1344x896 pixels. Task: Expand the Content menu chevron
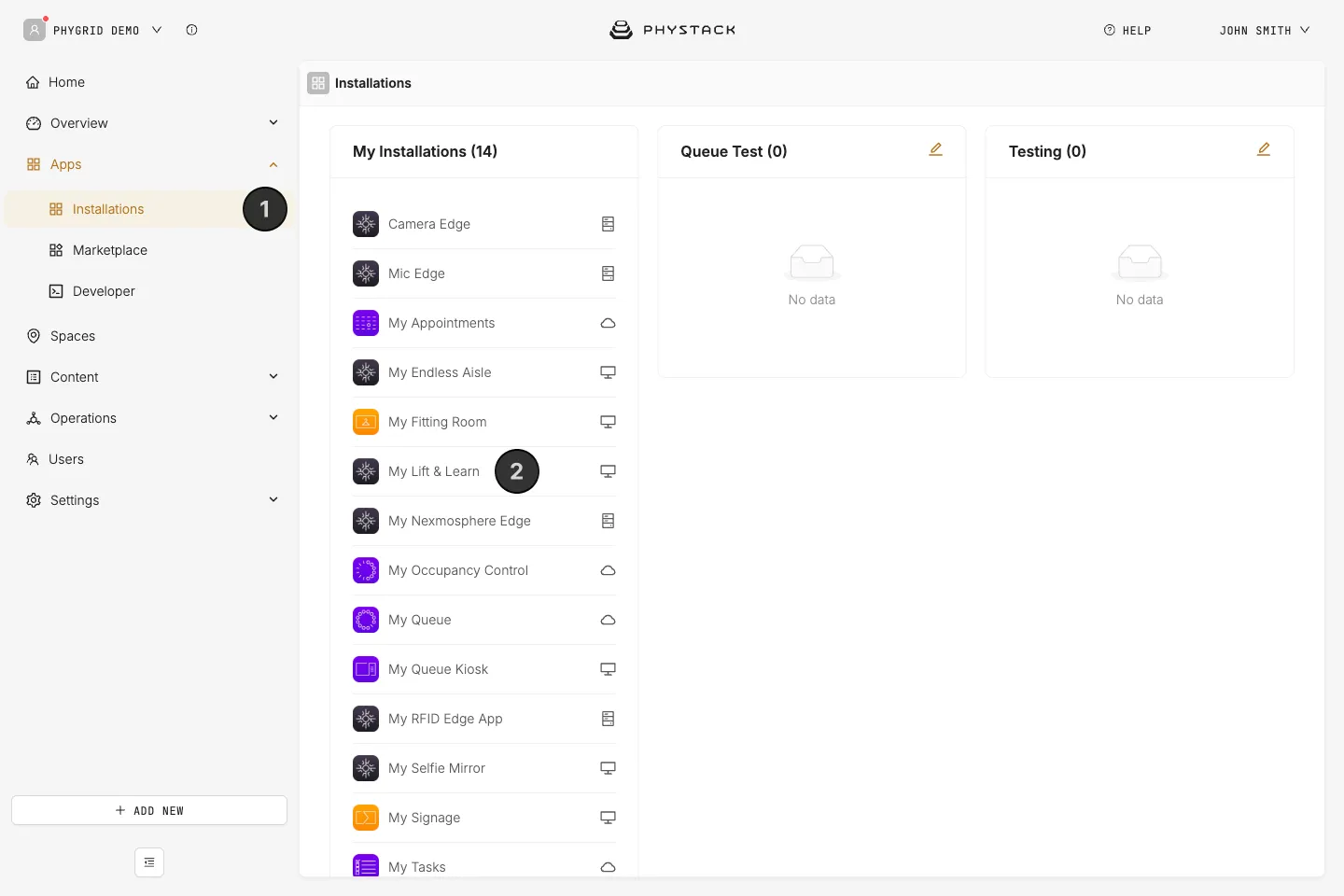273,376
